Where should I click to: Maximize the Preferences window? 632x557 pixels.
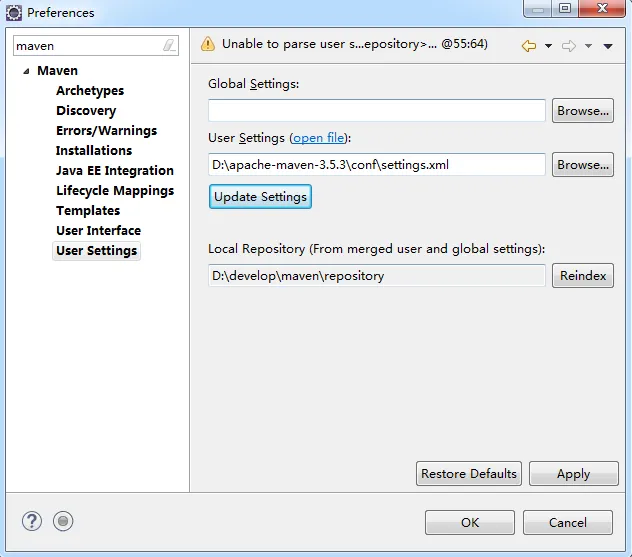click(565, 8)
